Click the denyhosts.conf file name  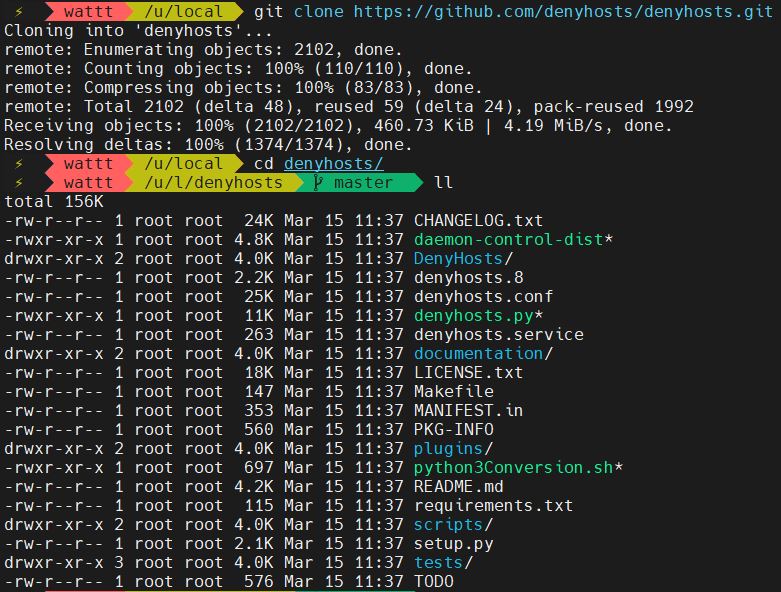pyautogui.click(x=483, y=296)
